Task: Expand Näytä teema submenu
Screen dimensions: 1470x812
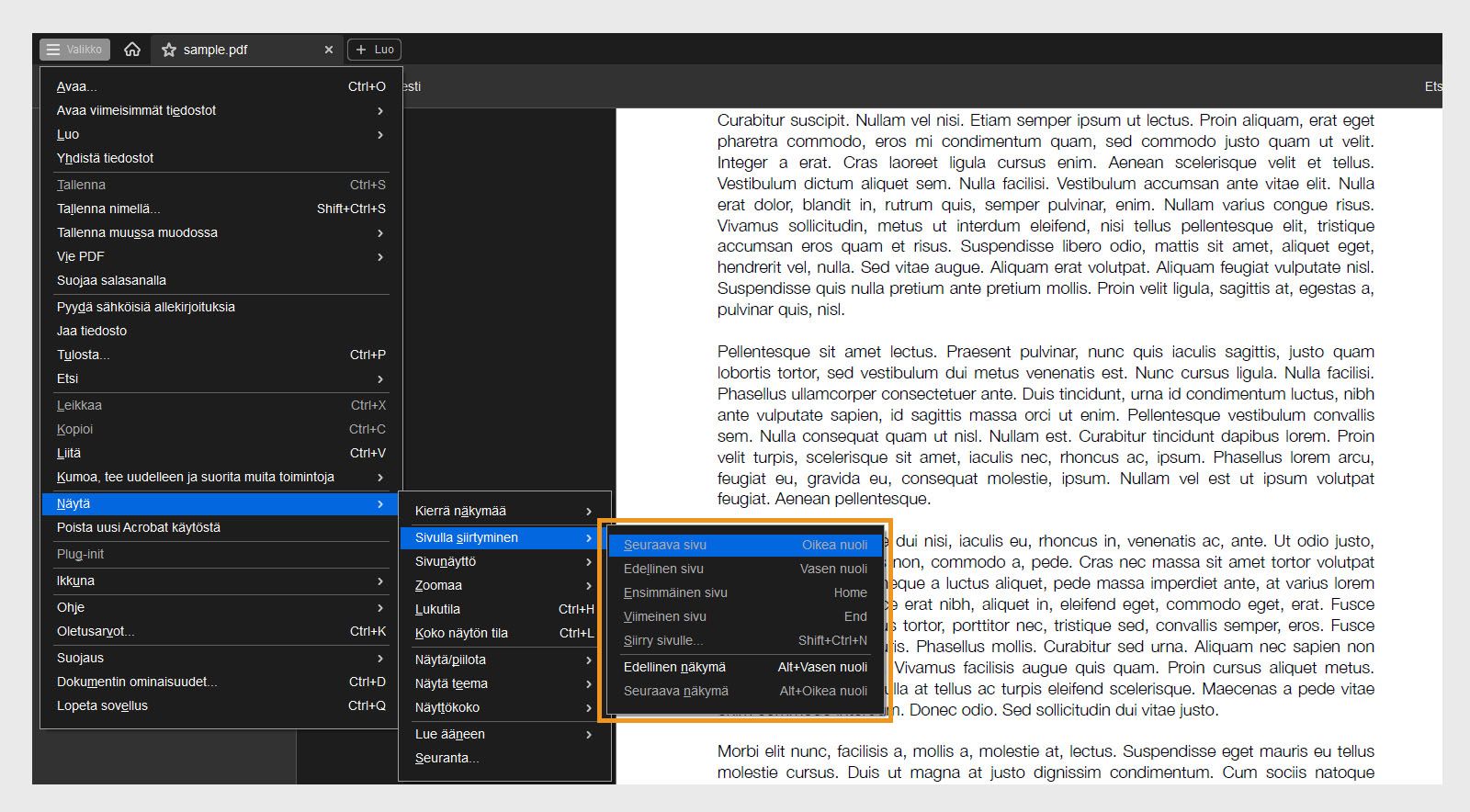Action: click(x=504, y=683)
